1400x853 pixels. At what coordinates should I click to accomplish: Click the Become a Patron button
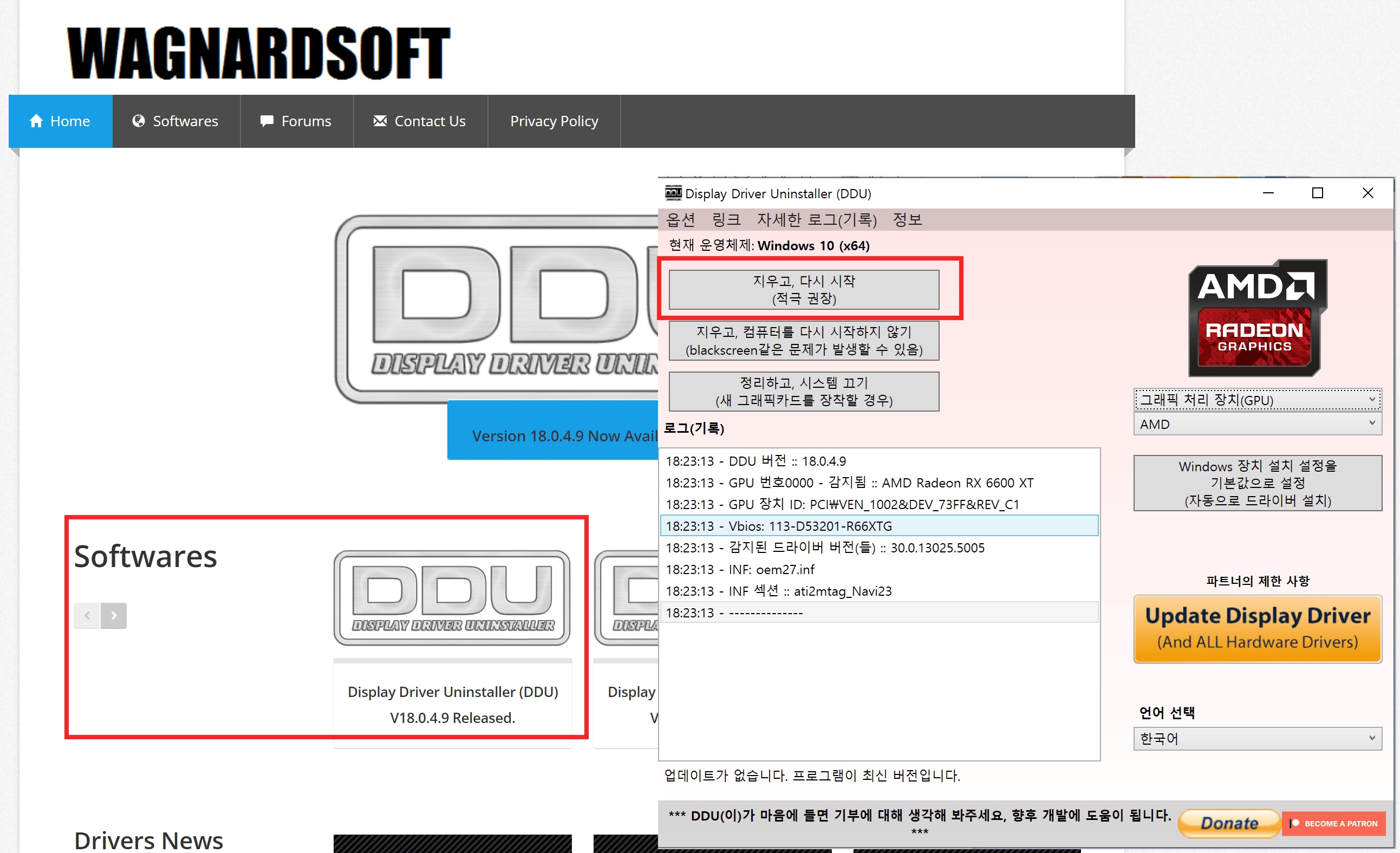coord(1333,823)
